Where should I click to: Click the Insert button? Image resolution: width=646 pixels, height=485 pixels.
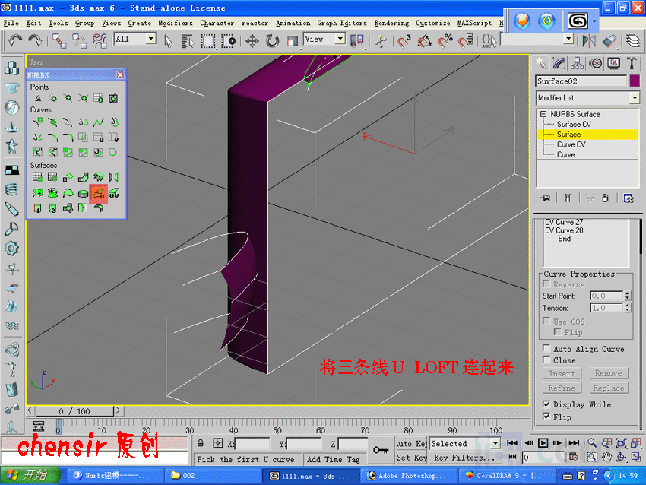click(x=562, y=373)
